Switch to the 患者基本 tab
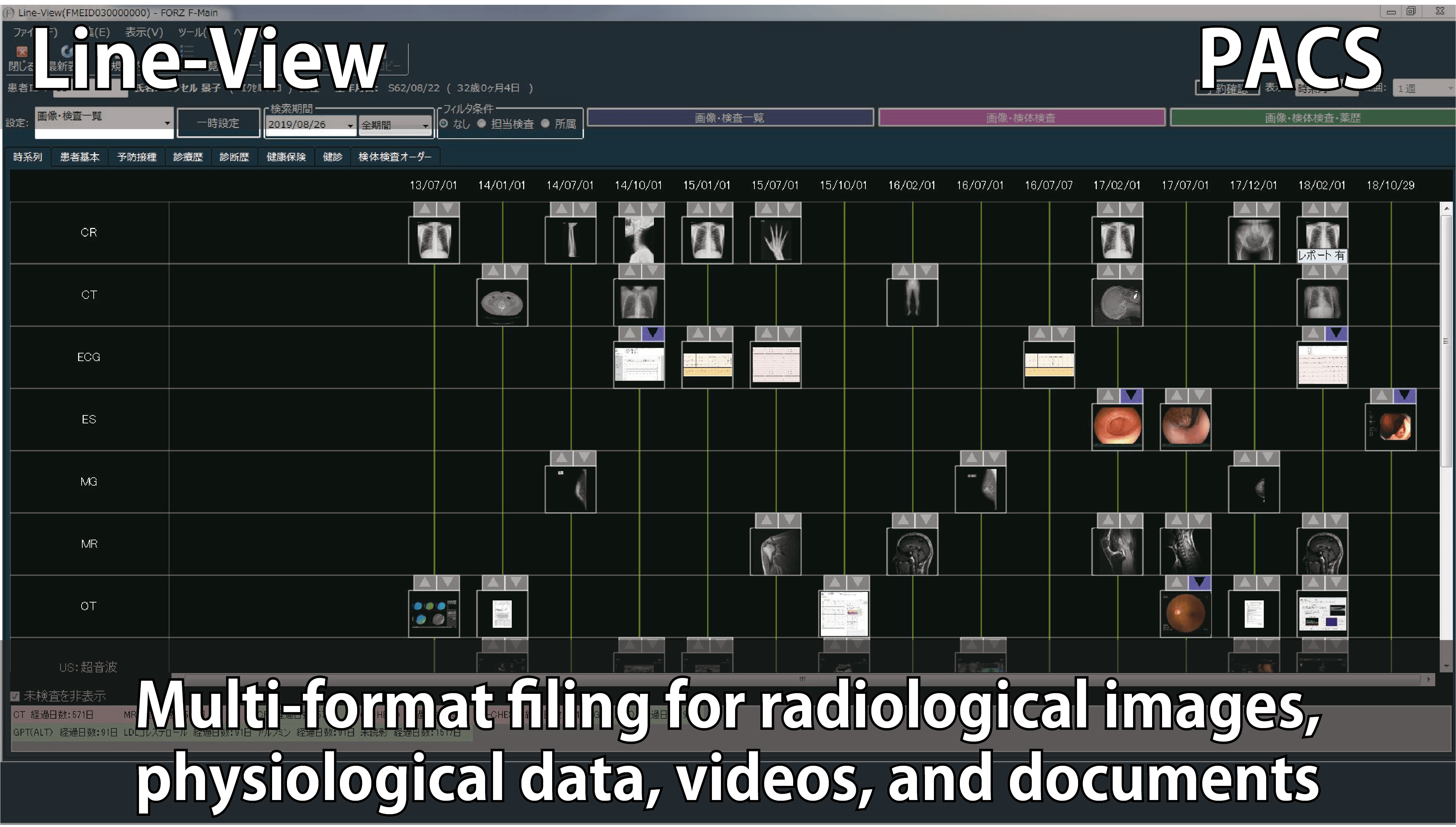 point(80,157)
